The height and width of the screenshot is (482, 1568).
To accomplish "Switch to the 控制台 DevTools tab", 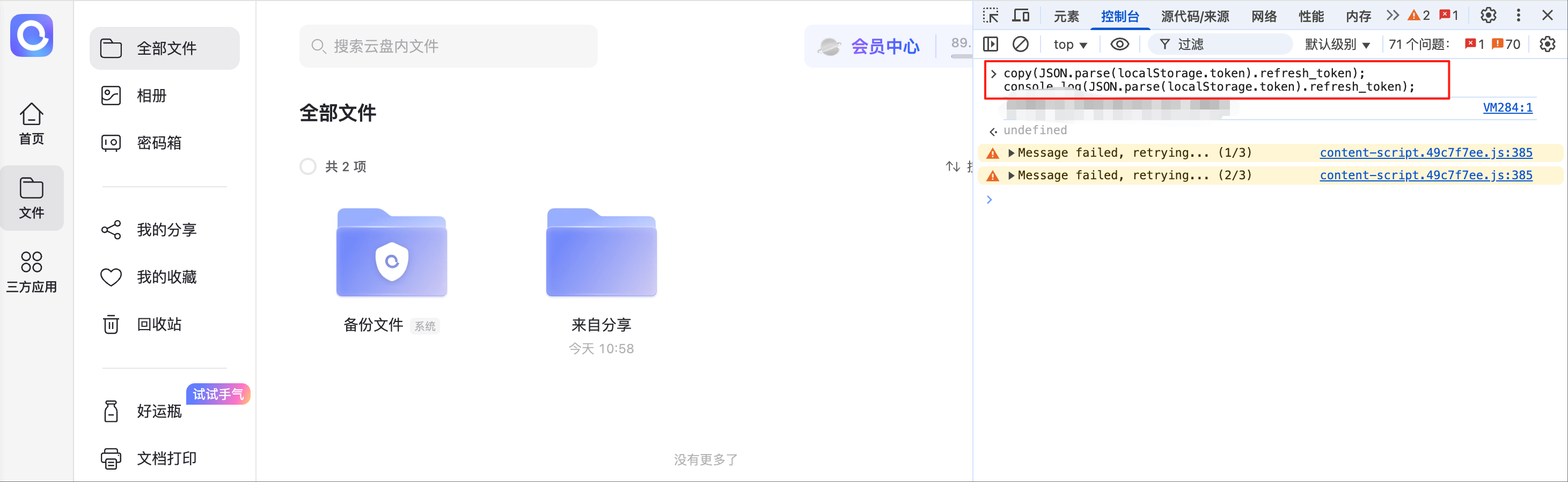I will [x=1120, y=16].
